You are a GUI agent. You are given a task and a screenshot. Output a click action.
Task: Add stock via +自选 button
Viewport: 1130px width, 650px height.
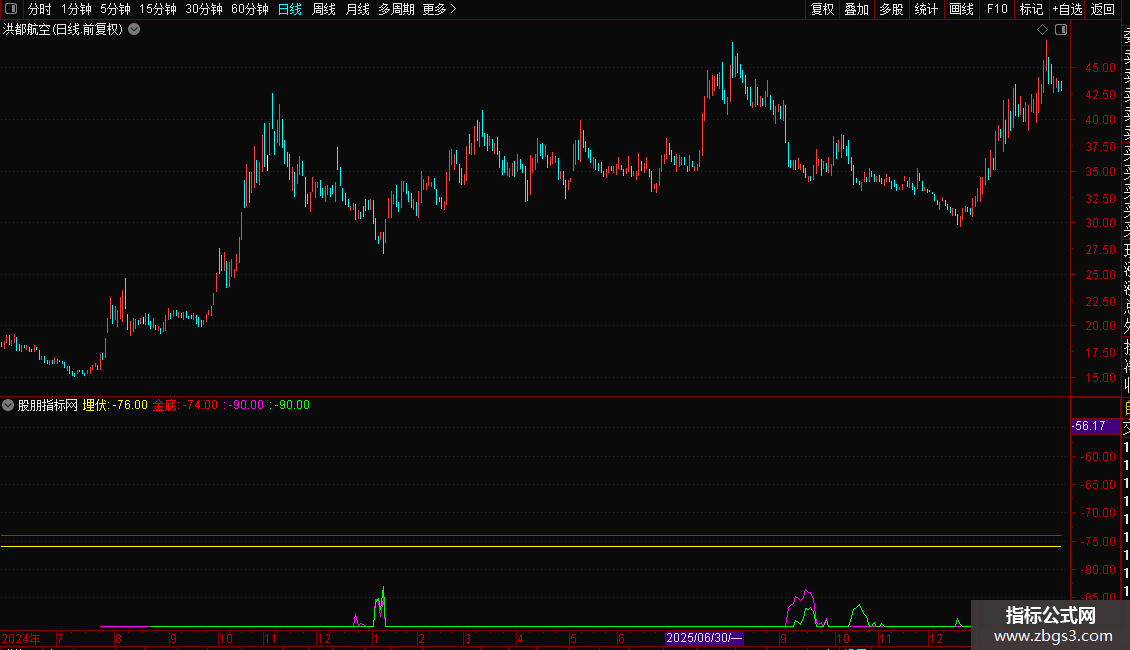coord(1067,9)
